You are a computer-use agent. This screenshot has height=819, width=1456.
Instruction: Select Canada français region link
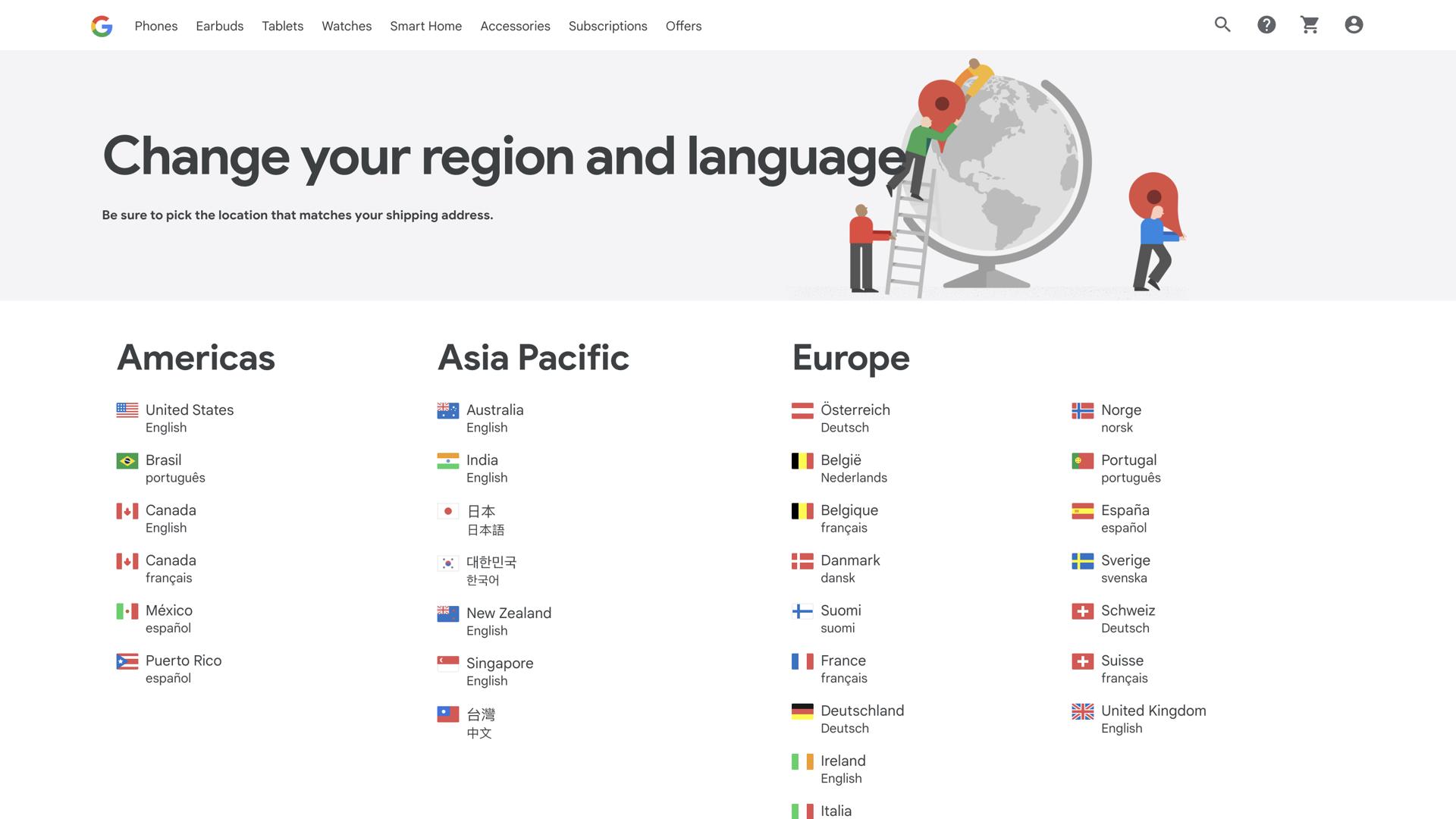(x=171, y=568)
